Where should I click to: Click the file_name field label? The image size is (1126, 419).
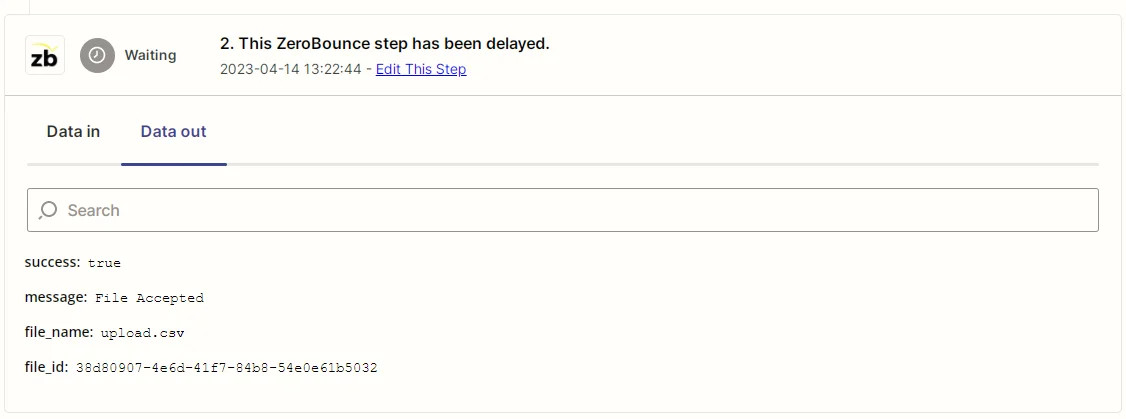pos(59,332)
